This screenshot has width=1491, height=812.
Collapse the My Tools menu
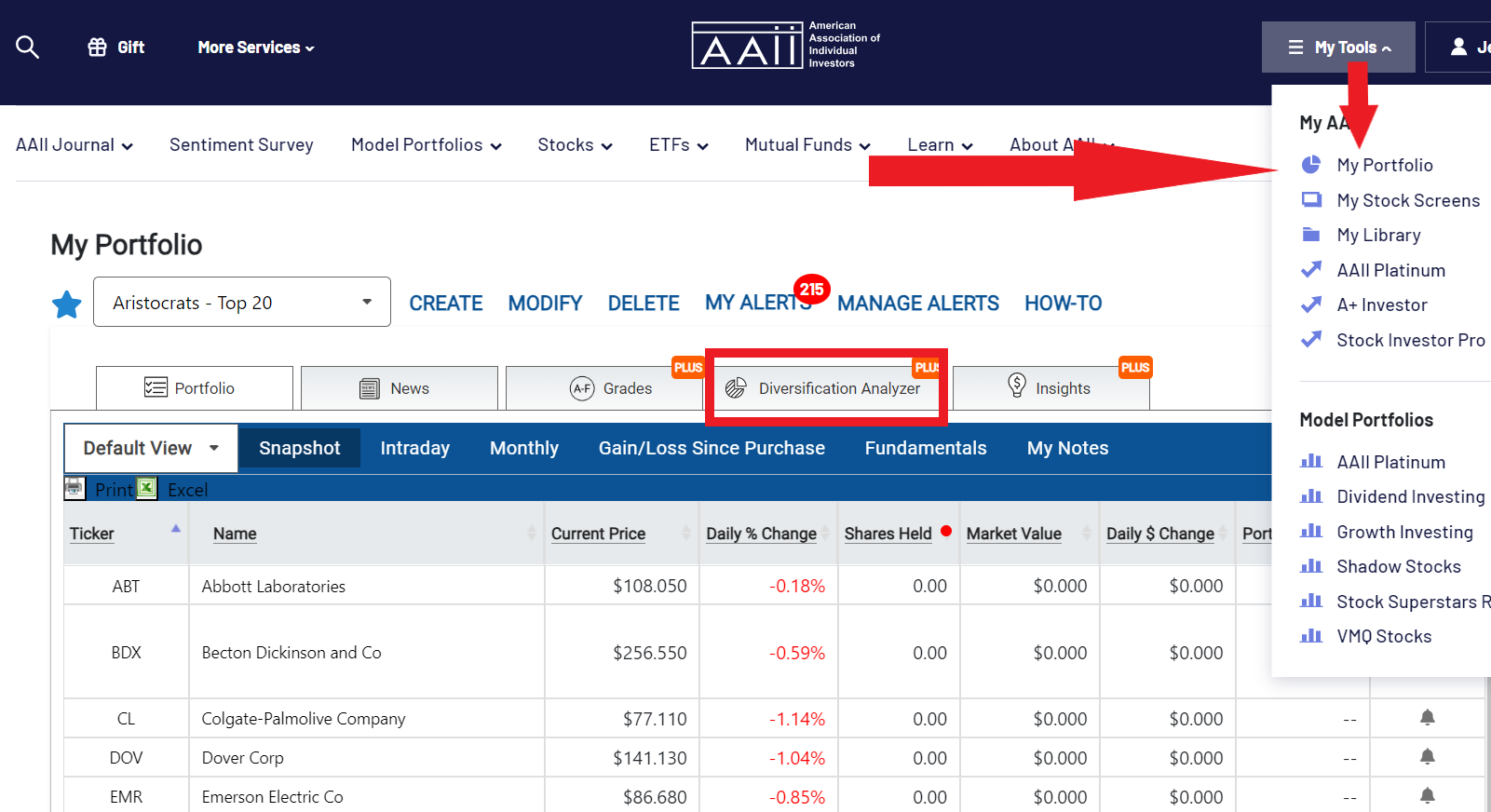pyautogui.click(x=1338, y=47)
